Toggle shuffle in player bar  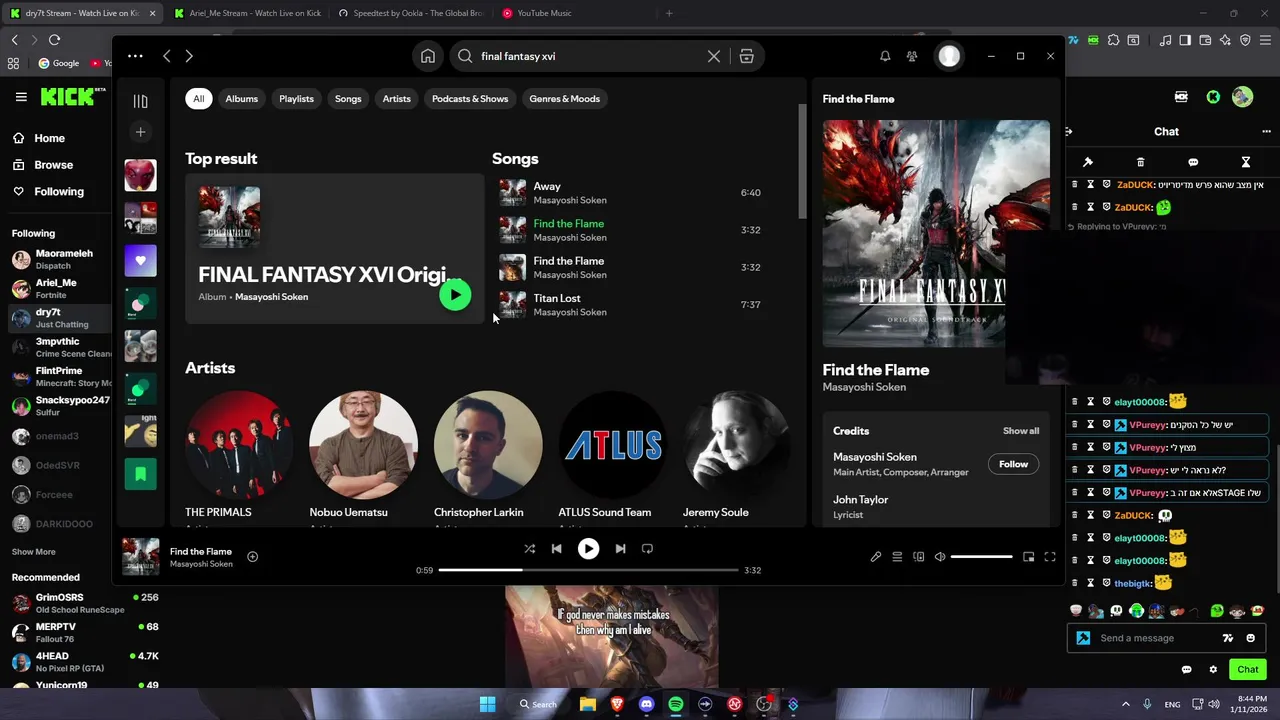click(x=530, y=549)
